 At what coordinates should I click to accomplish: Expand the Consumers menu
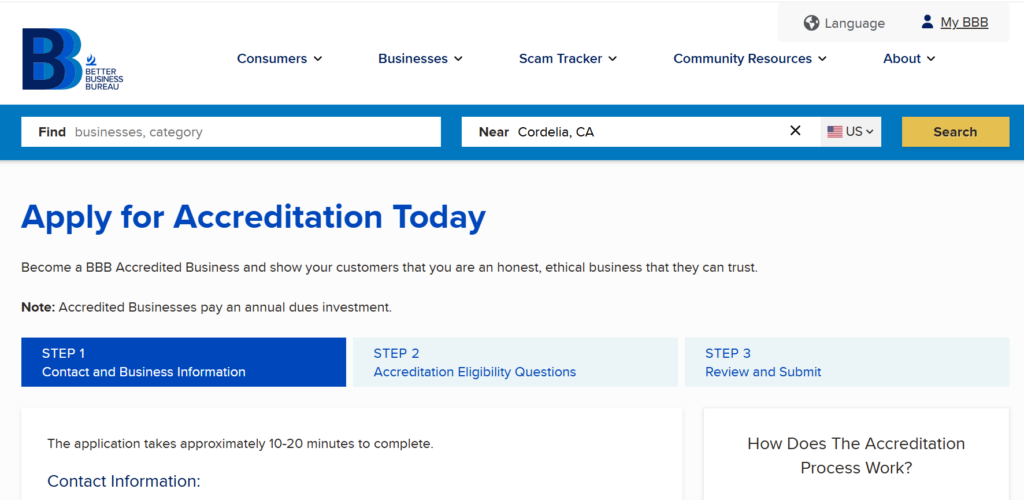click(280, 59)
